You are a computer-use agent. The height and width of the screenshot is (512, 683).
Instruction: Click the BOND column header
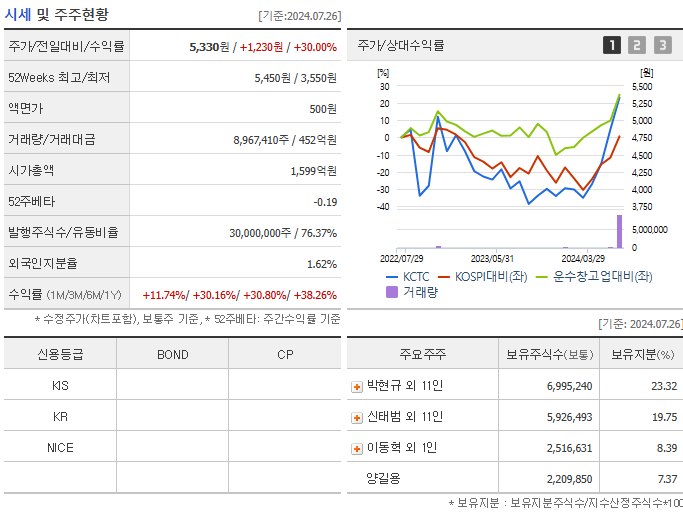pos(172,354)
